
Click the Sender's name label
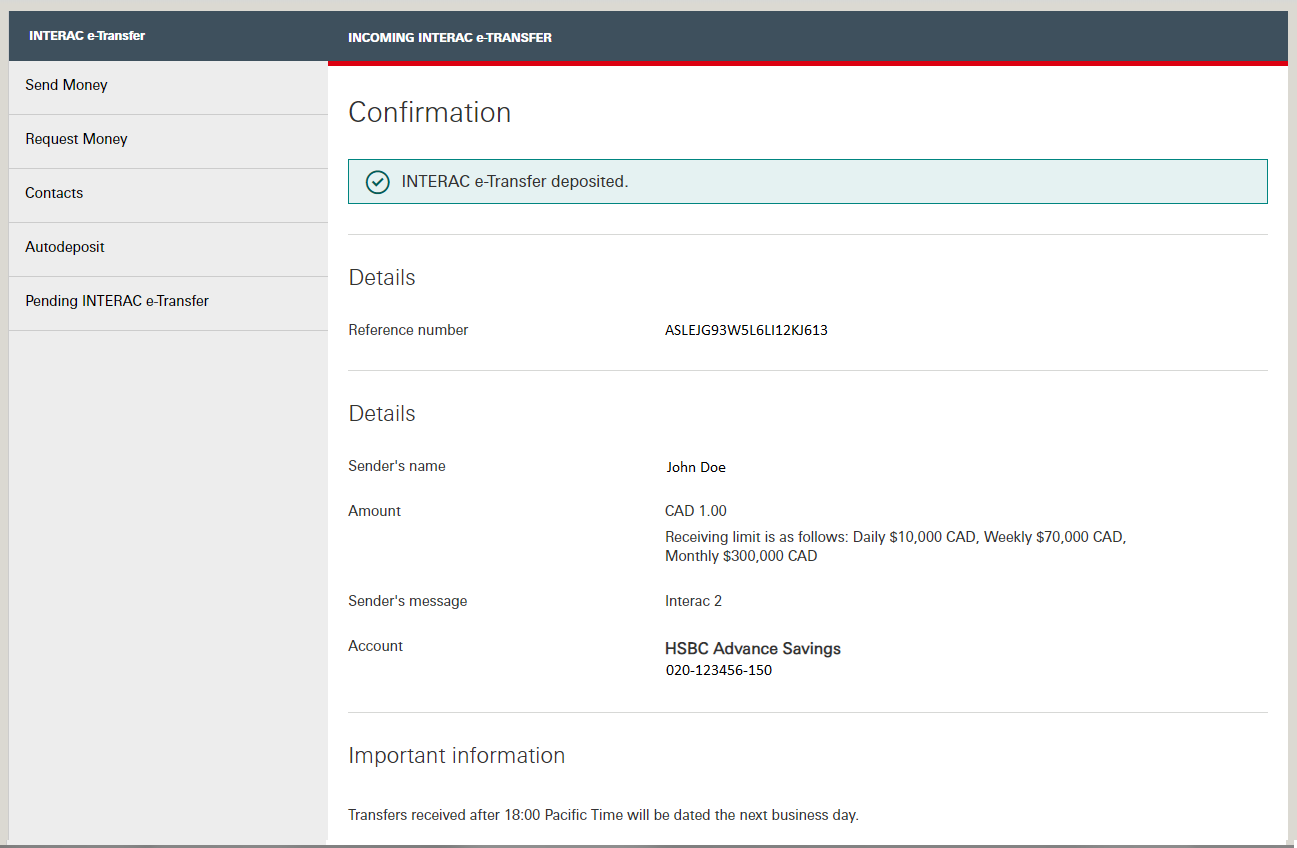click(397, 466)
